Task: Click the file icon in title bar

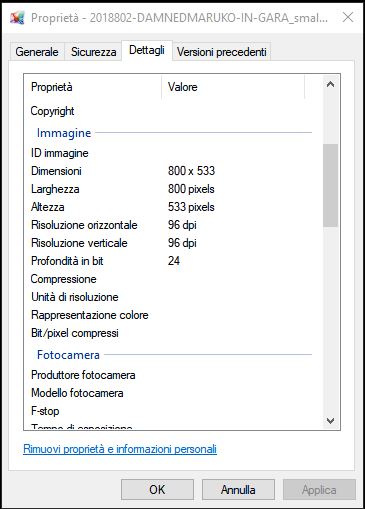Action: pyautogui.click(x=17, y=17)
